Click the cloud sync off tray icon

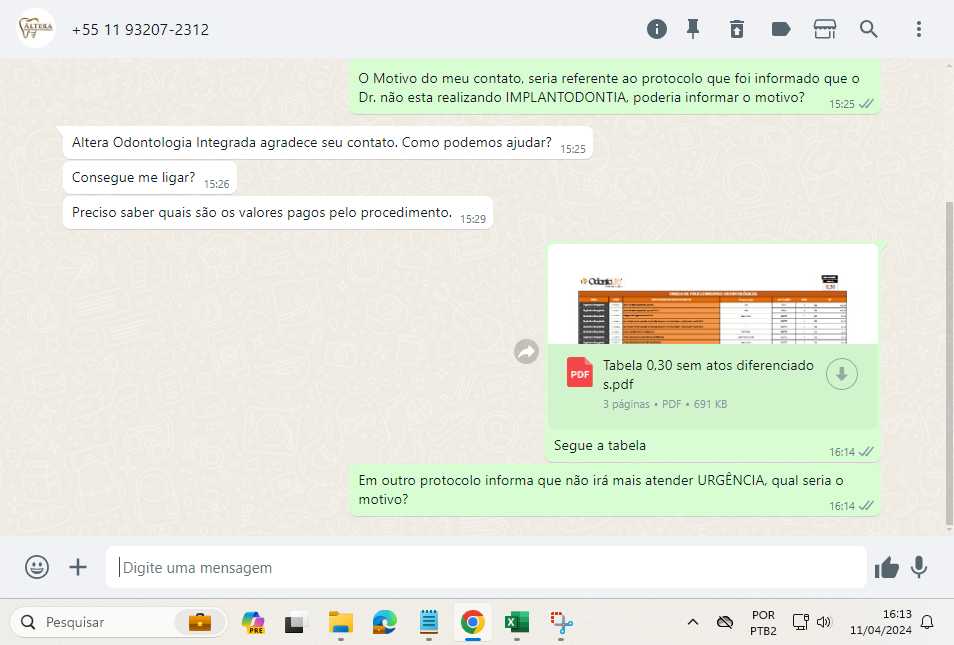pyautogui.click(x=725, y=622)
